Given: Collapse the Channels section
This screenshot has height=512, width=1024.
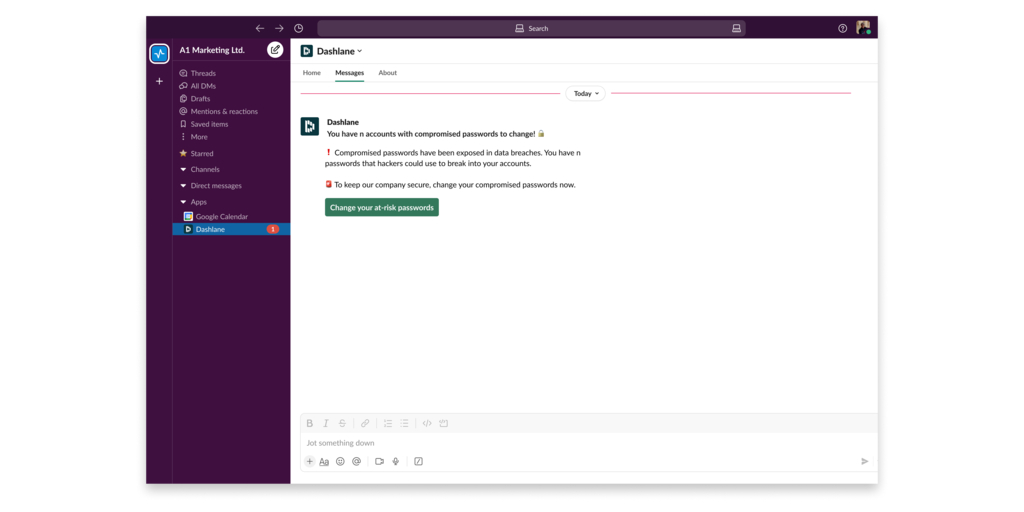Looking at the screenshot, I should (183, 170).
